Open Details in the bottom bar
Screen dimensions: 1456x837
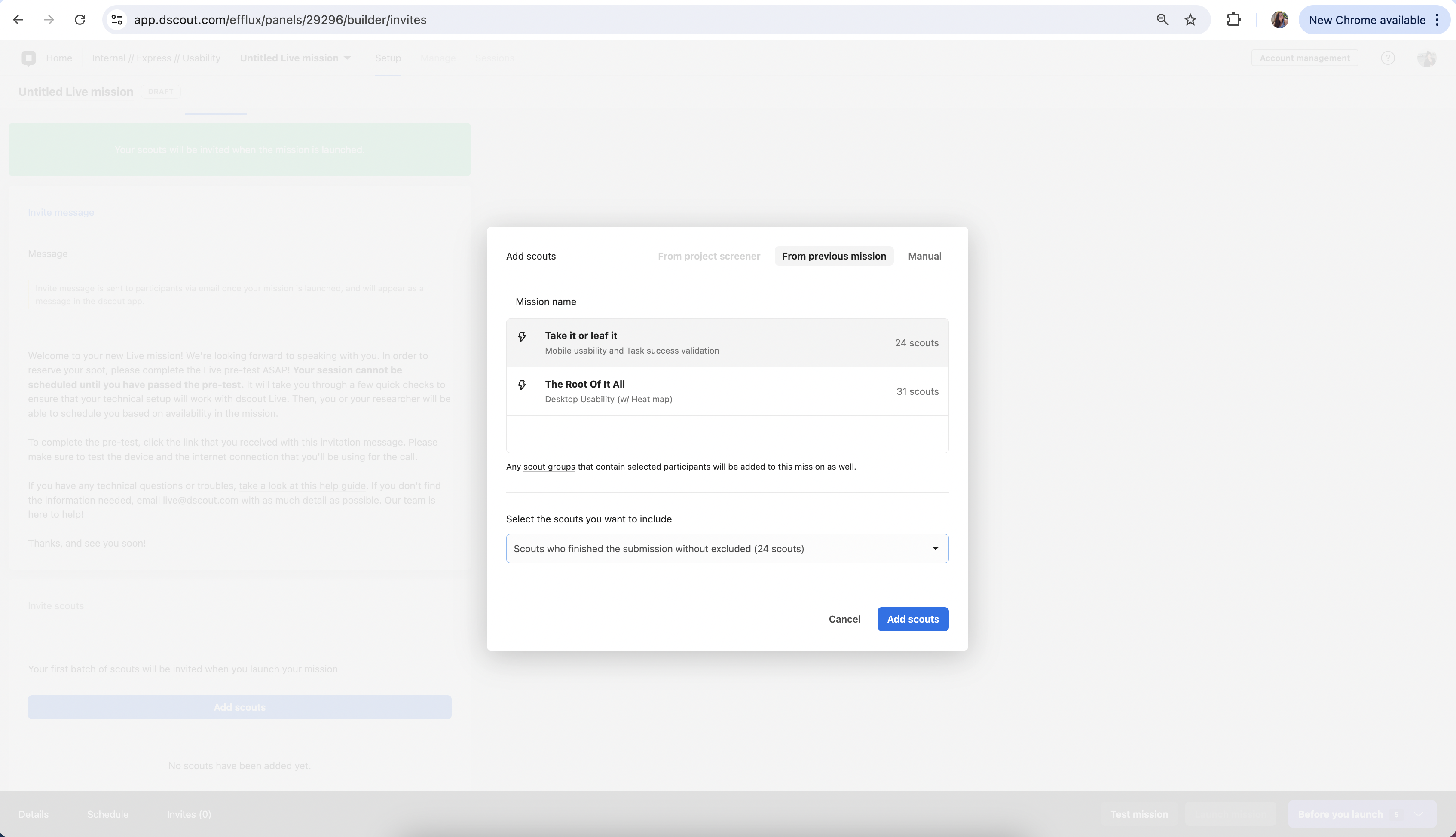pyautogui.click(x=34, y=814)
